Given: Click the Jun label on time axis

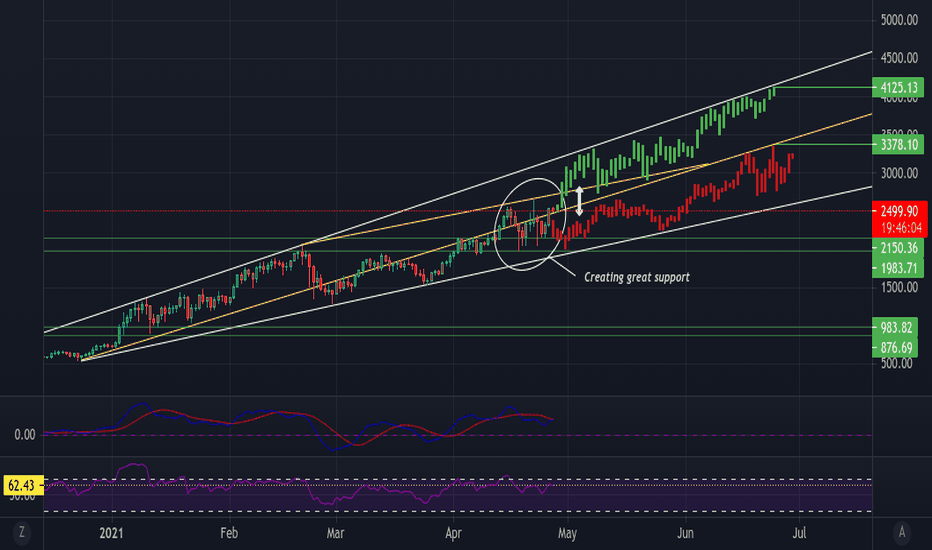Looking at the screenshot, I should coord(685,533).
